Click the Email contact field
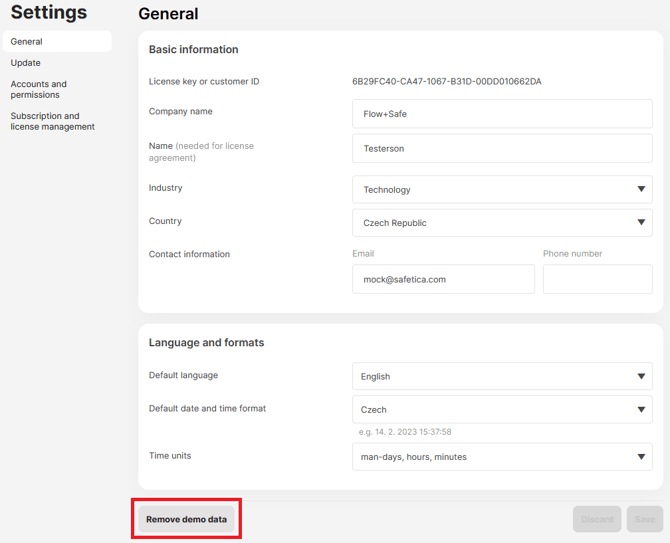The image size is (670, 543). pyautogui.click(x=442, y=280)
